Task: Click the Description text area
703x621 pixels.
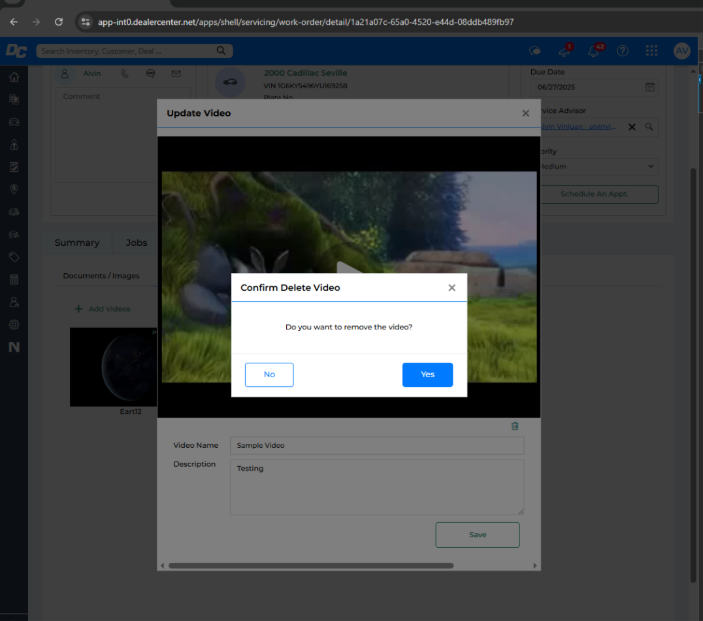Action: point(377,487)
